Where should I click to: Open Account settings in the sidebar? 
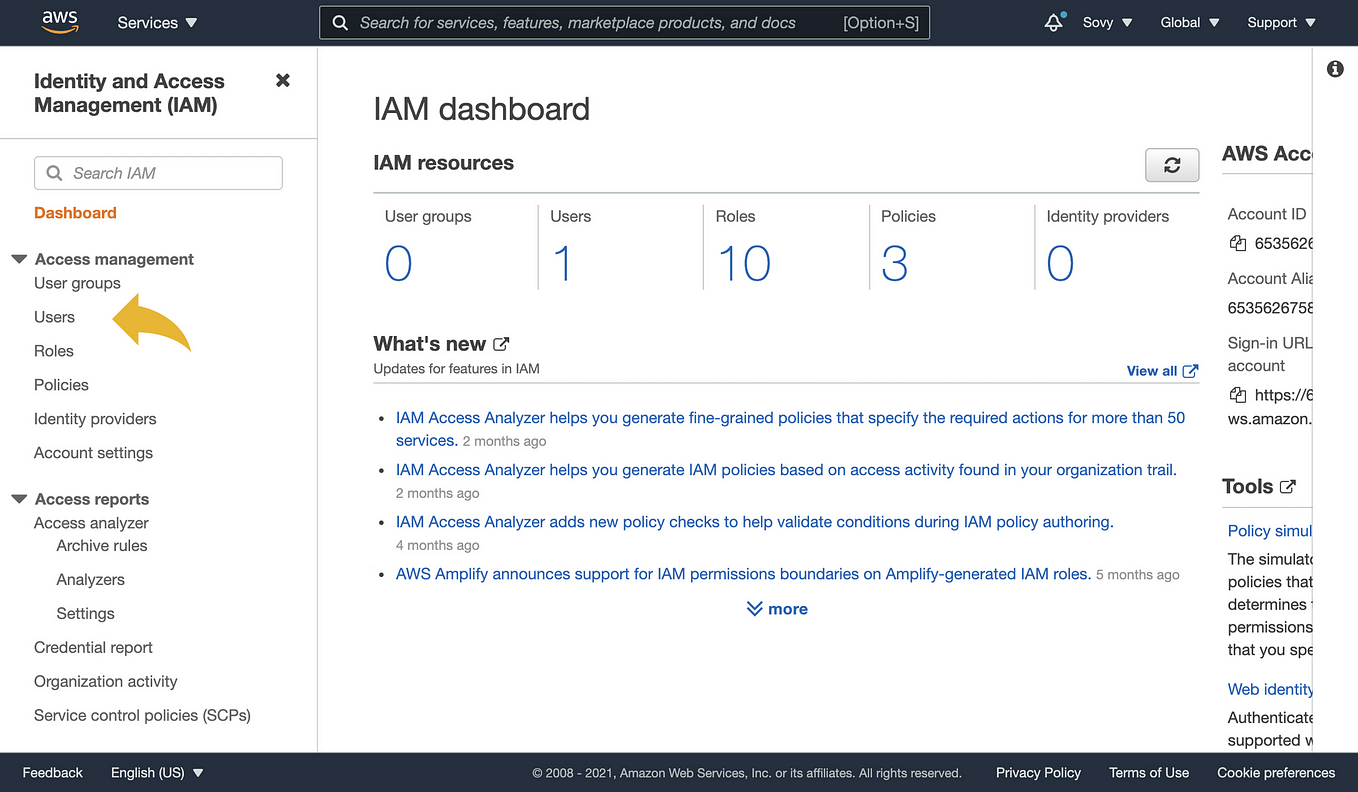pos(93,453)
